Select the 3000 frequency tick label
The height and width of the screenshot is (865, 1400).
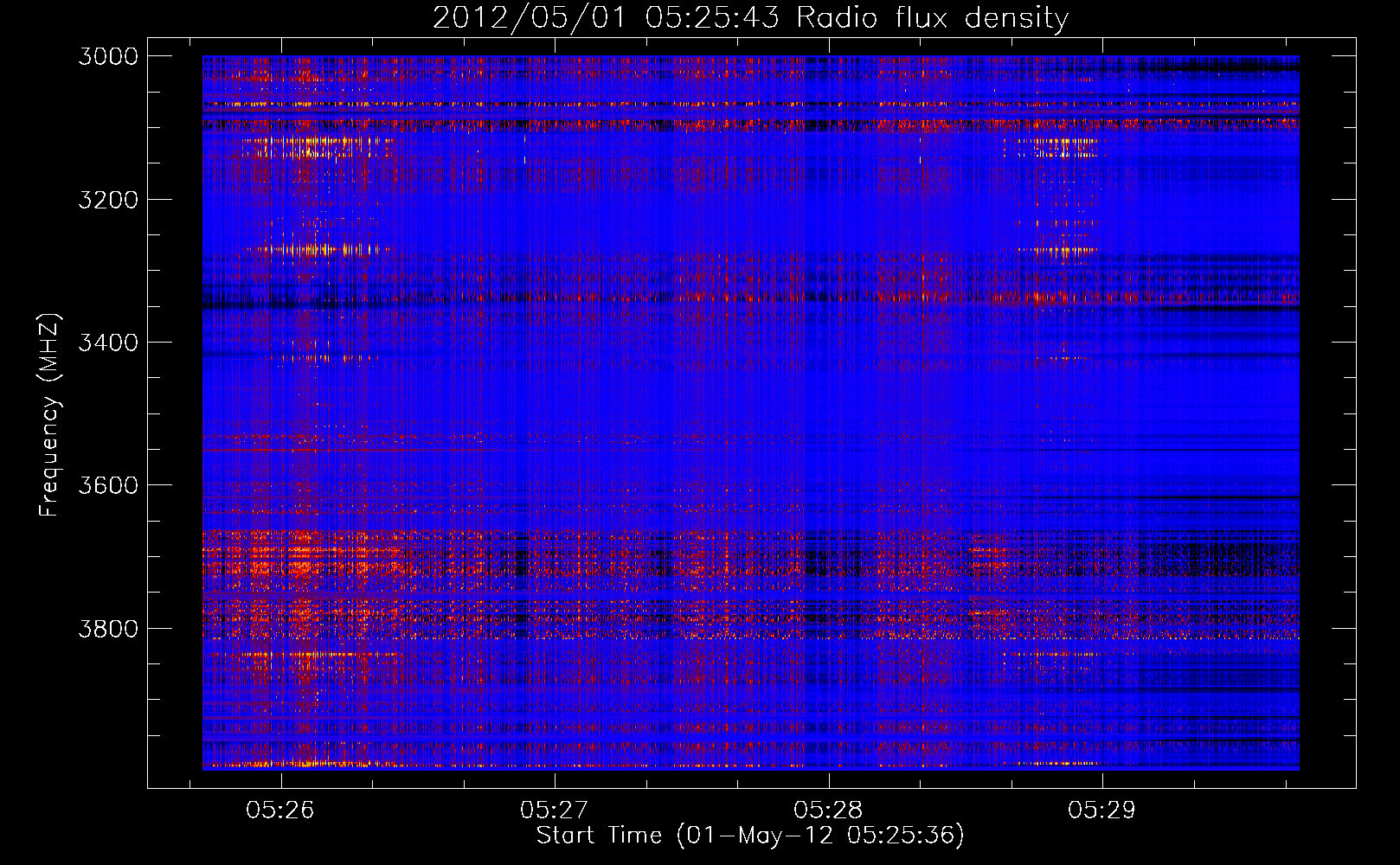point(108,56)
